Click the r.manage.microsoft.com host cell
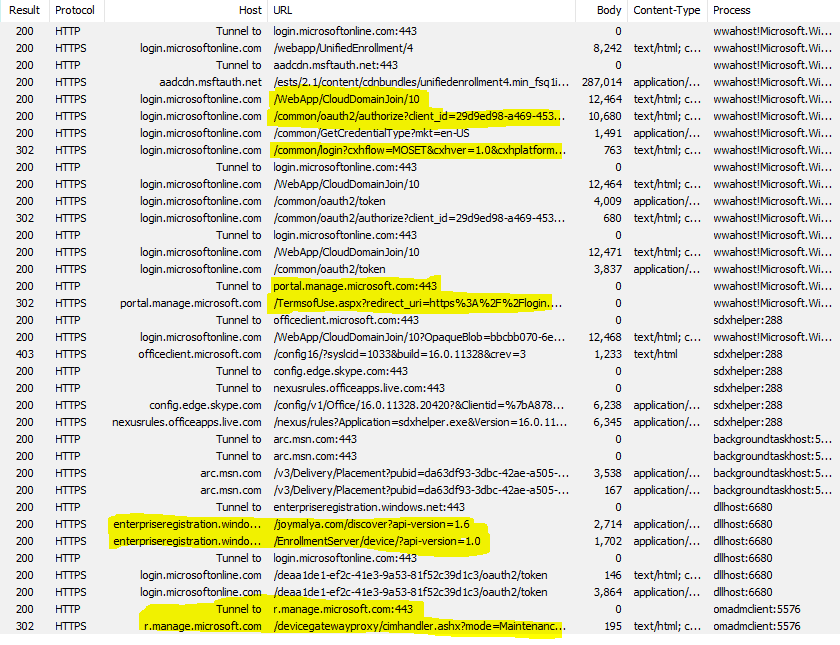Screen dimensions: 840x645 pos(203,626)
